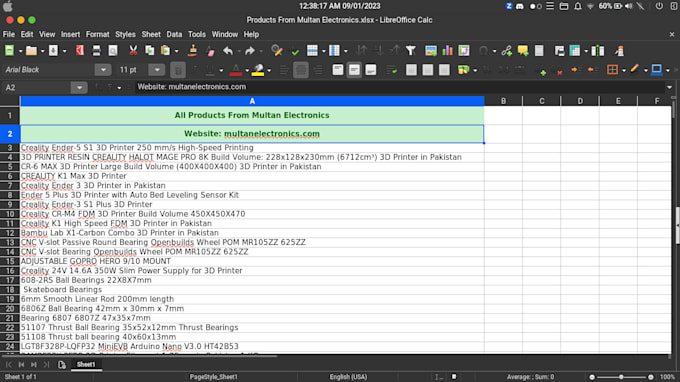Toggle align right
Screen dimensions: 680x382
(318, 70)
